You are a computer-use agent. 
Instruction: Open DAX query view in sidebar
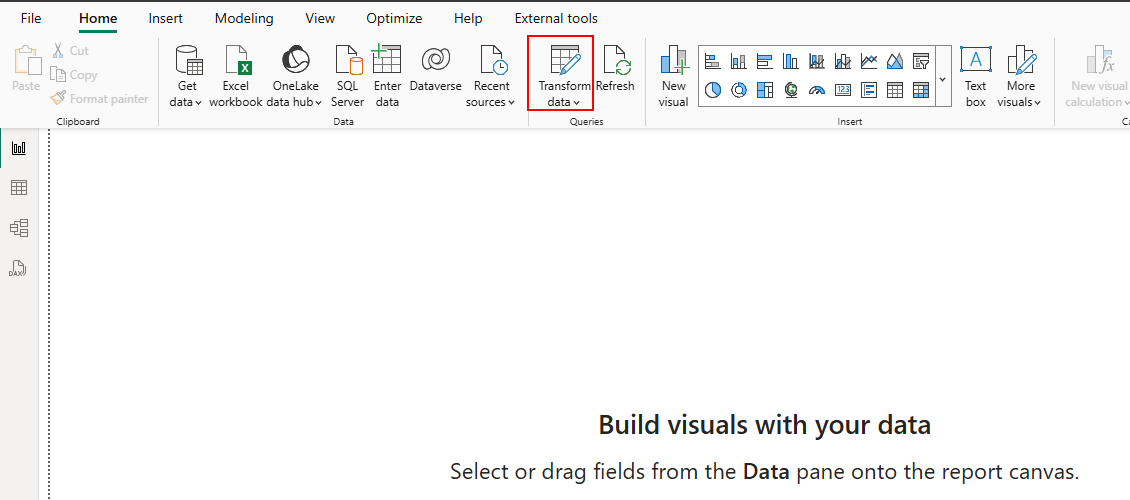click(x=19, y=269)
